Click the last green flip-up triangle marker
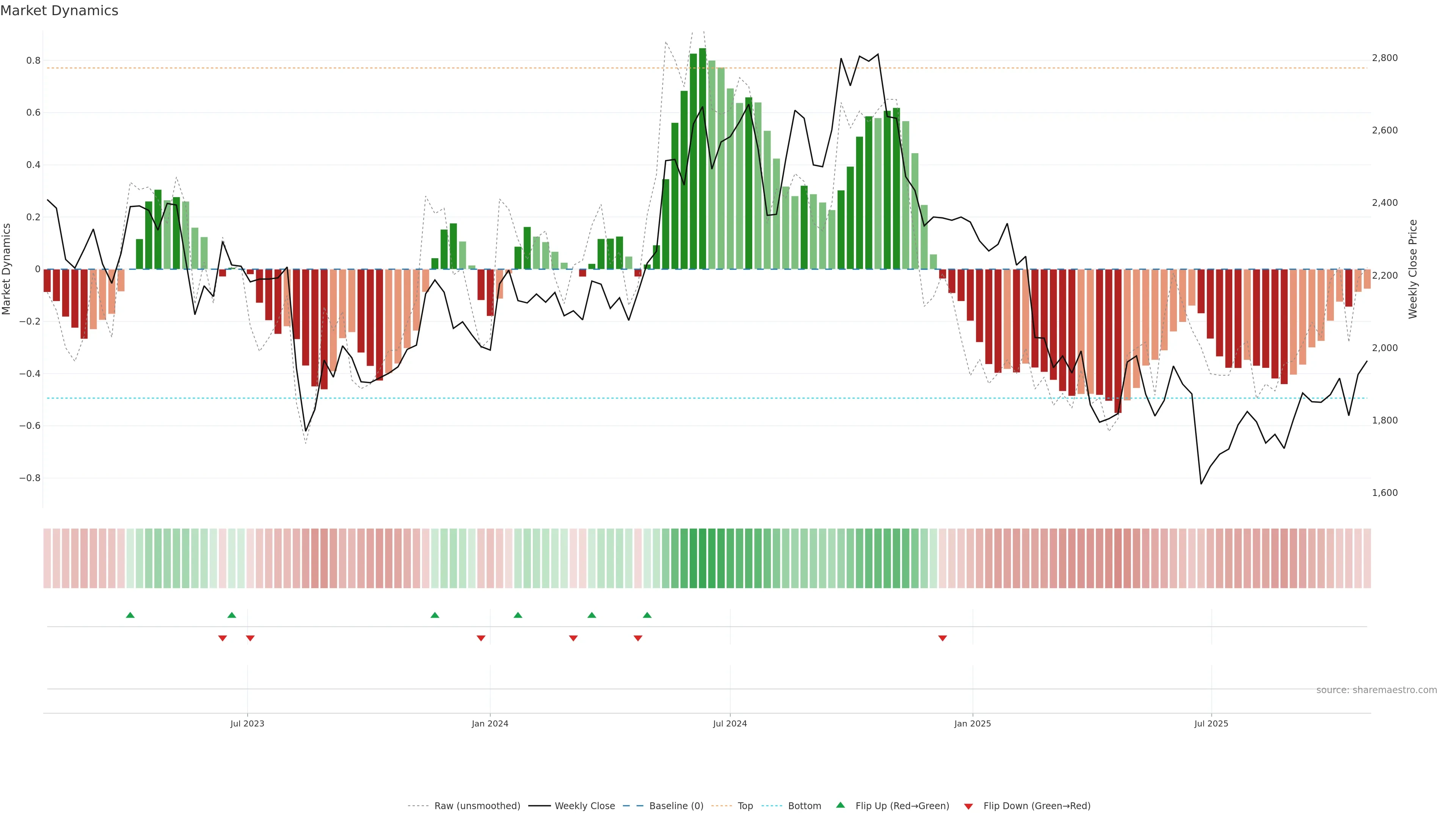1456x819 pixels. [x=647, y=615]
